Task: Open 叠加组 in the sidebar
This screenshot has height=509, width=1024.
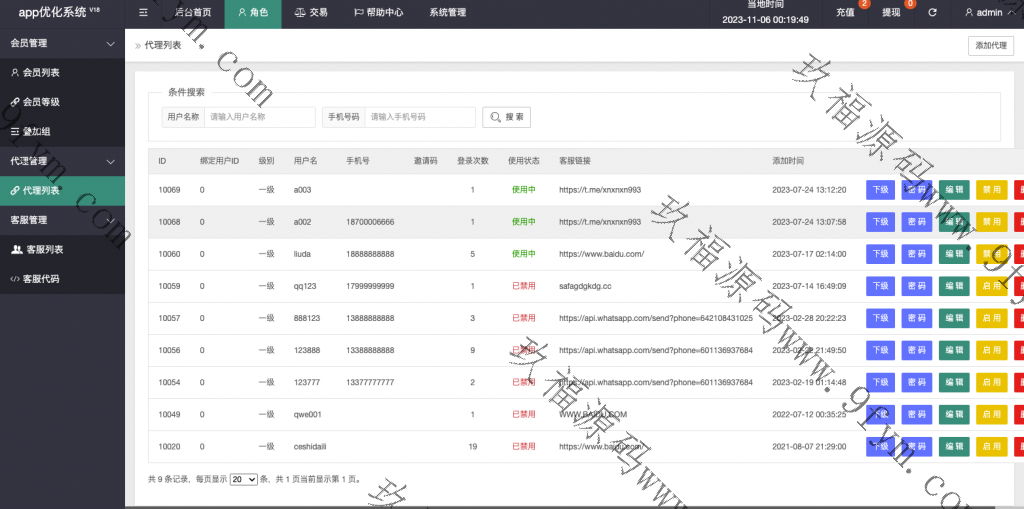Action: coord(38,131)
